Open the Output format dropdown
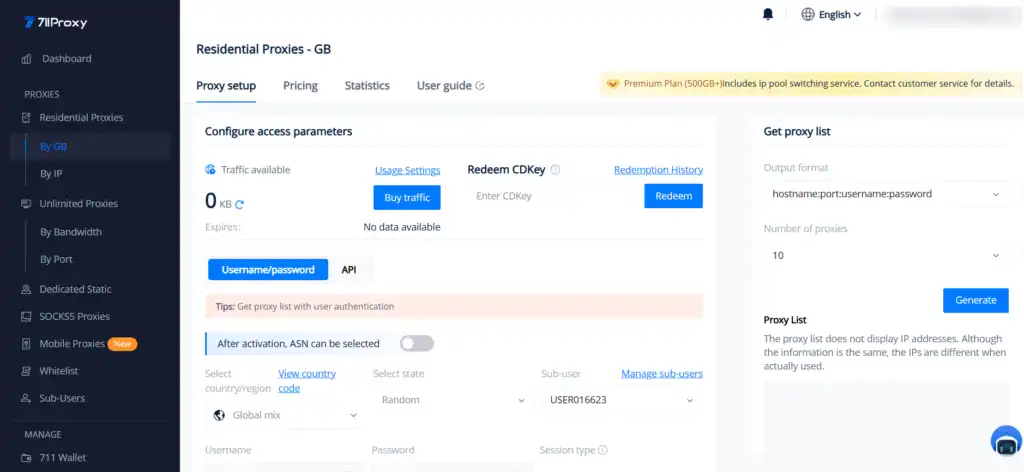 click(x=886, y=194)
